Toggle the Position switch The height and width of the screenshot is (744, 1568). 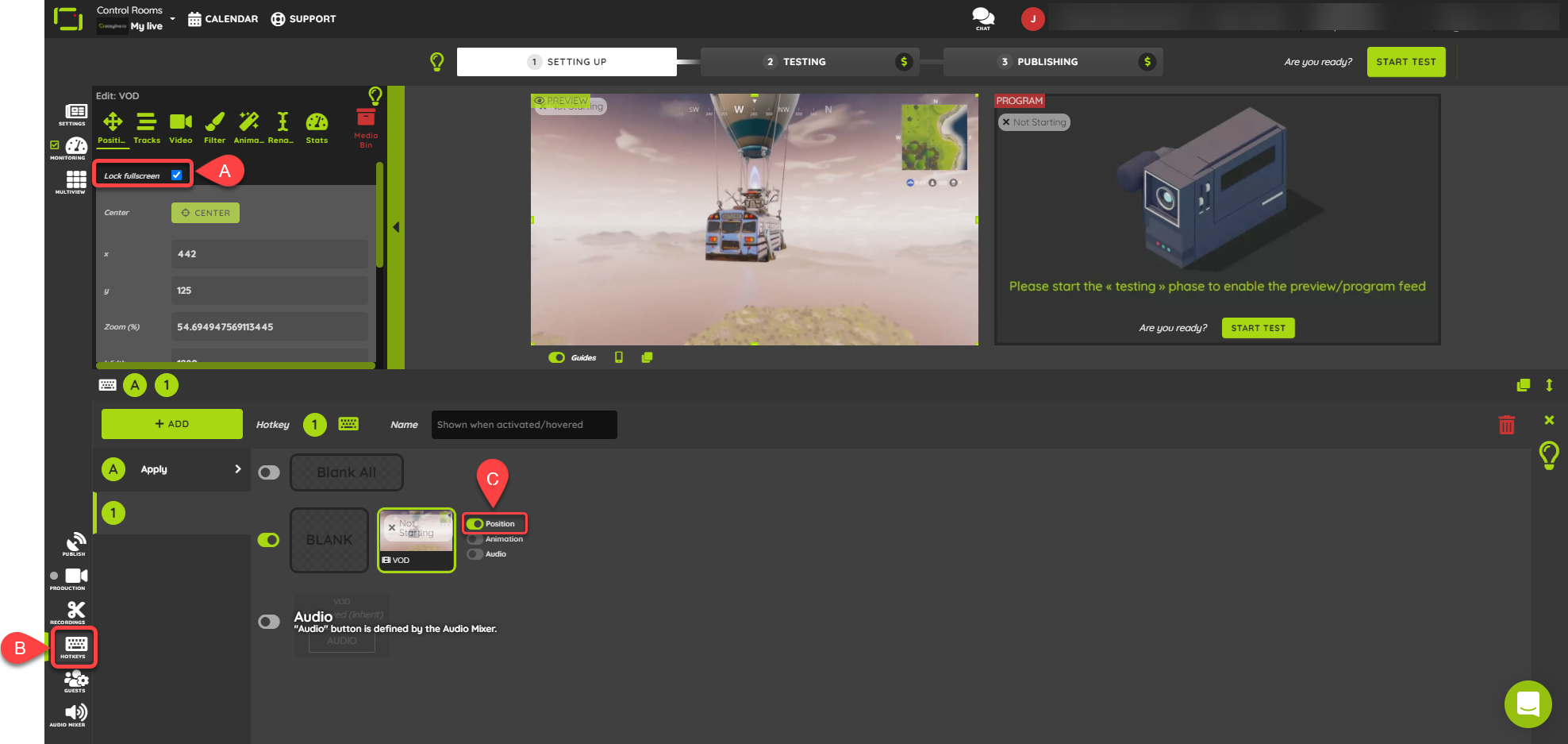pyautogui.click(x=475, y=524)
